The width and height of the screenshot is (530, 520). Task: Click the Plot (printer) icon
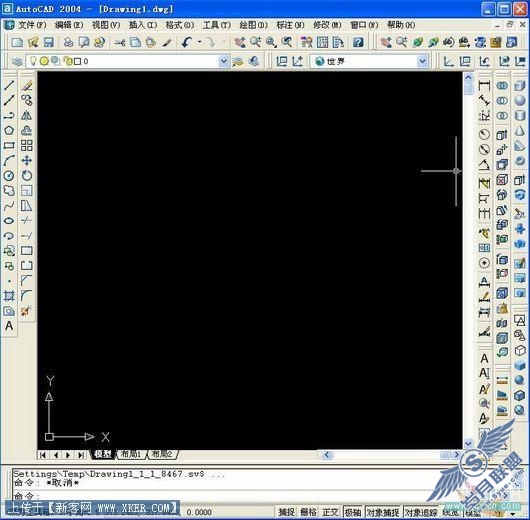tap(69, 42)
